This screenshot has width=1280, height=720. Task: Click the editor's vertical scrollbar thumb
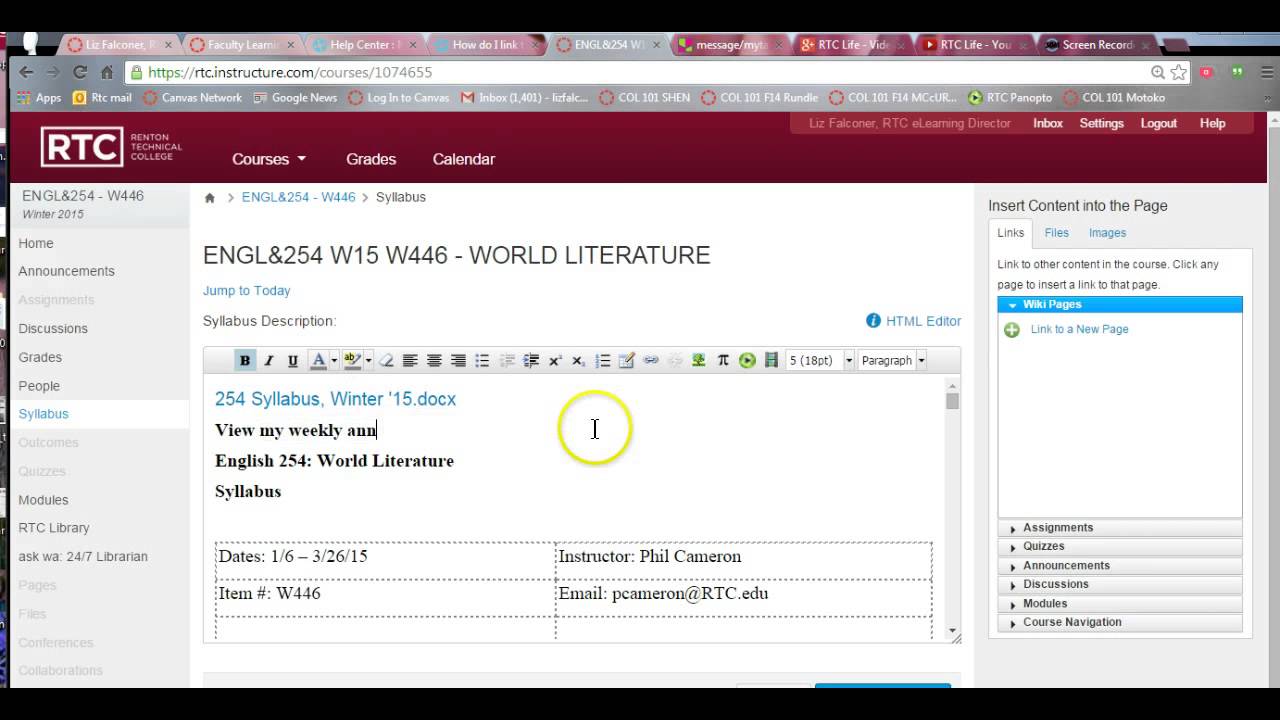click(953, 401)
